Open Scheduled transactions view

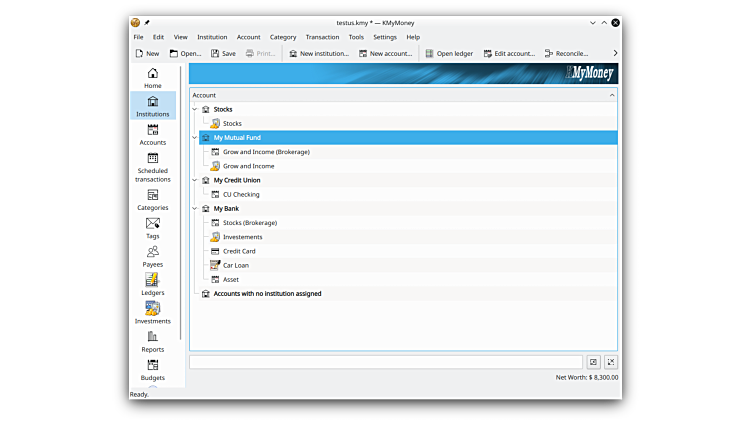point(152,167)
